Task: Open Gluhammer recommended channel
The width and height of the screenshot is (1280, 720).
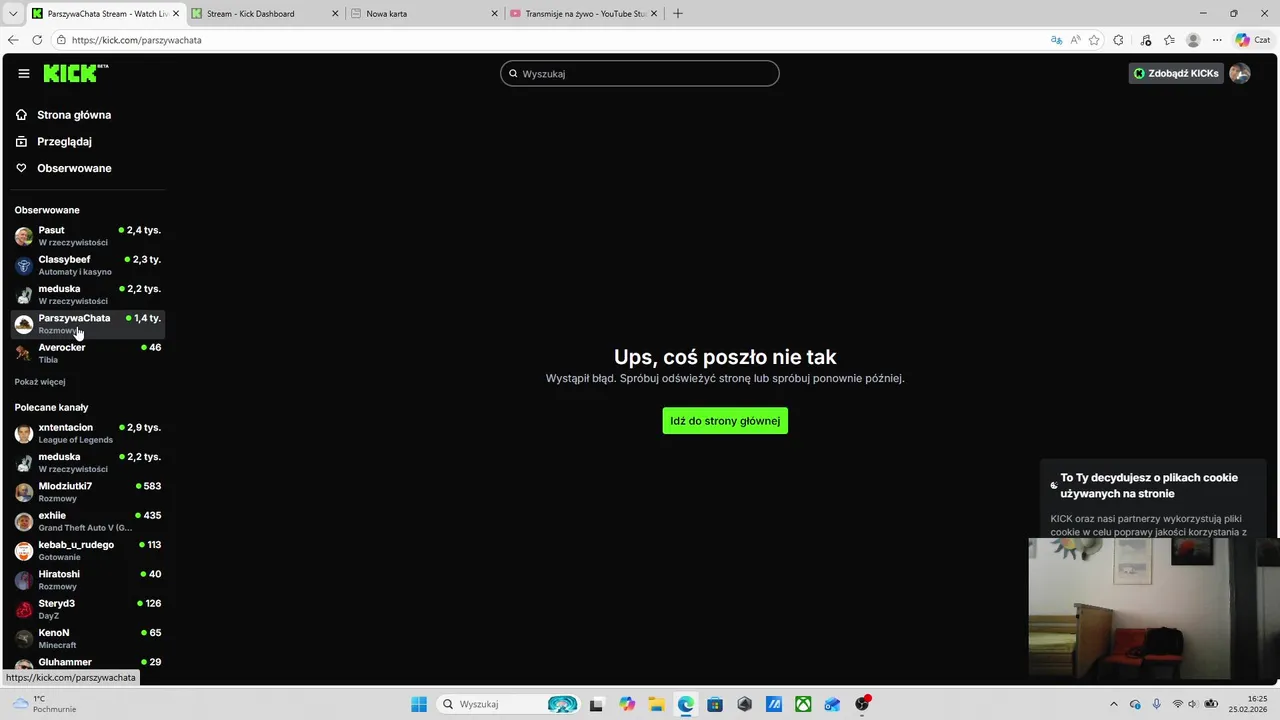Action: pyautogui.click(x=88, y=663)
